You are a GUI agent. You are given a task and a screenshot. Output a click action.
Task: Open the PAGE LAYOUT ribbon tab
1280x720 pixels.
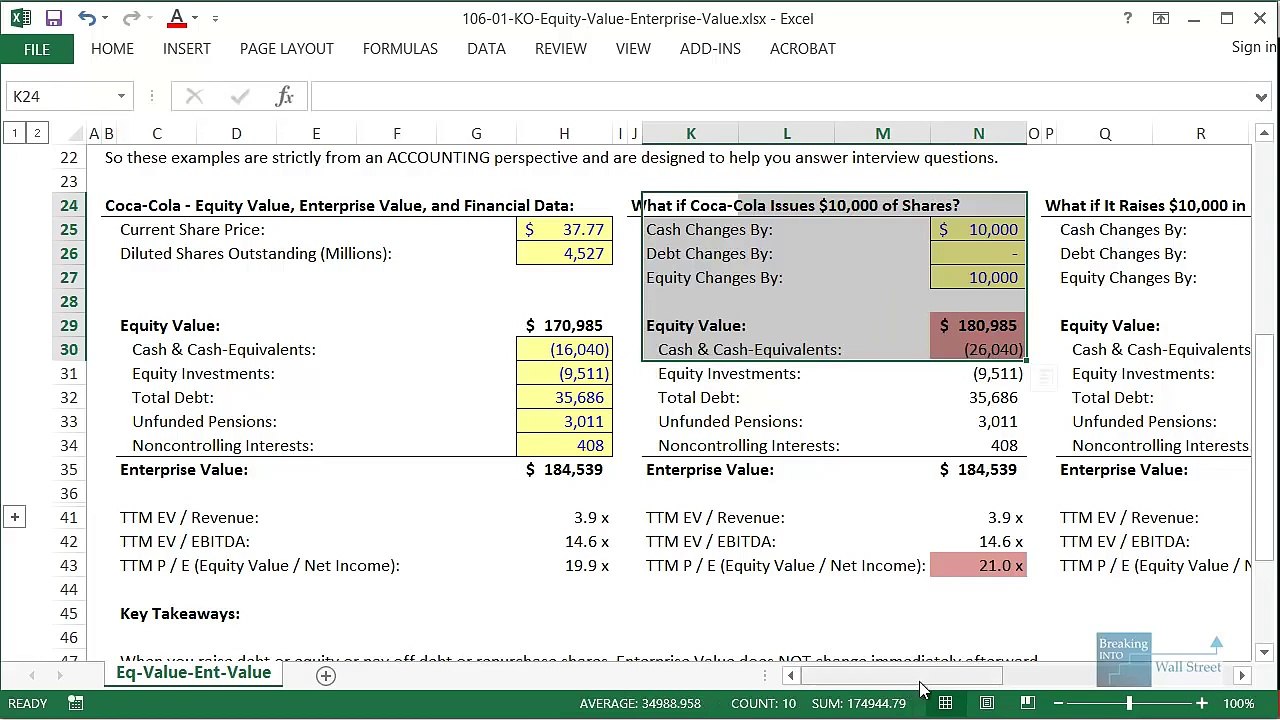pos(287,49)
